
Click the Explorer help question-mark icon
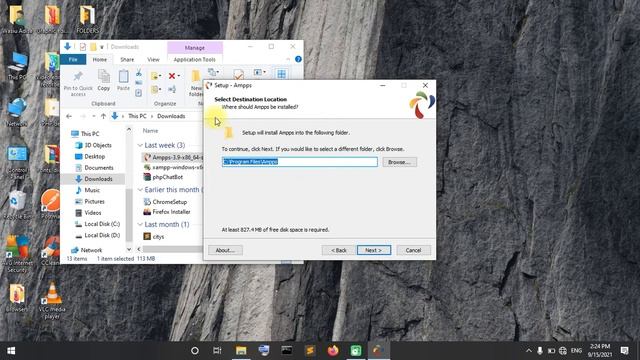(x=298, y=59)
